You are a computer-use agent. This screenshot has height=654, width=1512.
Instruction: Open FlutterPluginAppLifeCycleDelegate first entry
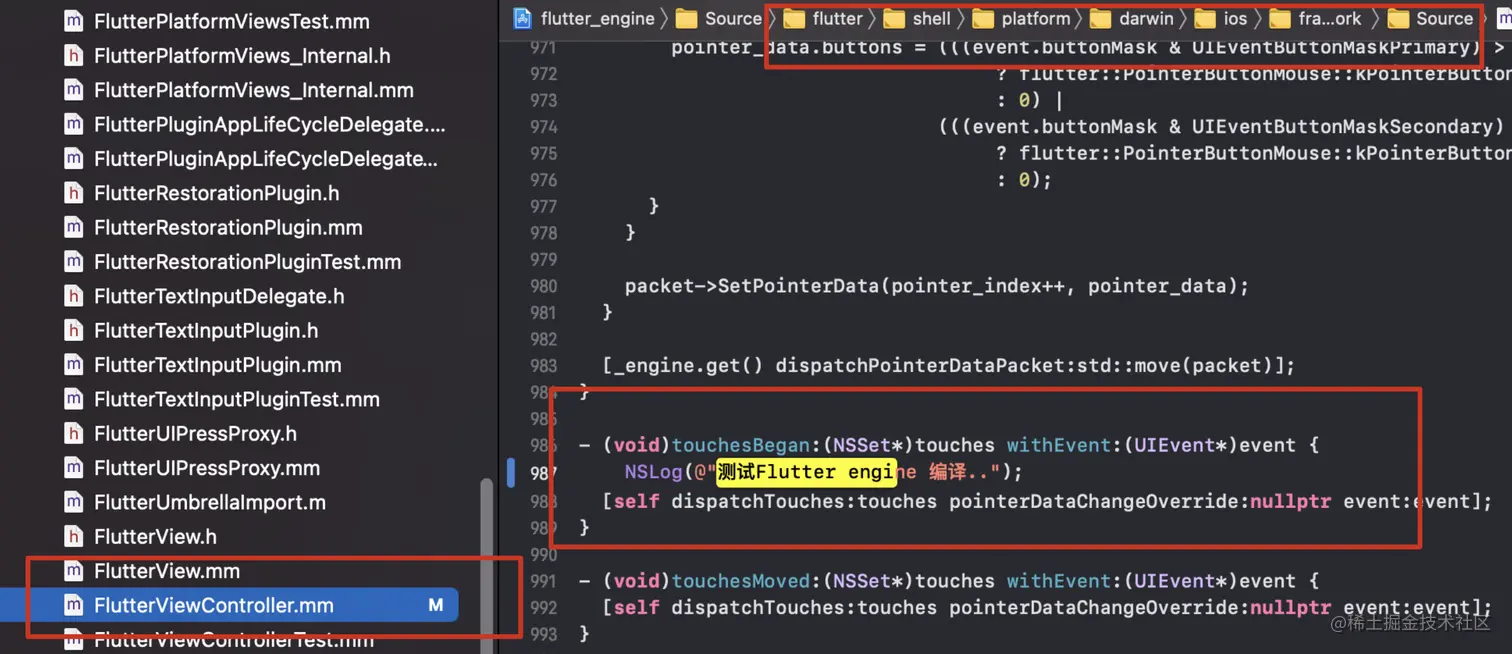tap(270, 124)
